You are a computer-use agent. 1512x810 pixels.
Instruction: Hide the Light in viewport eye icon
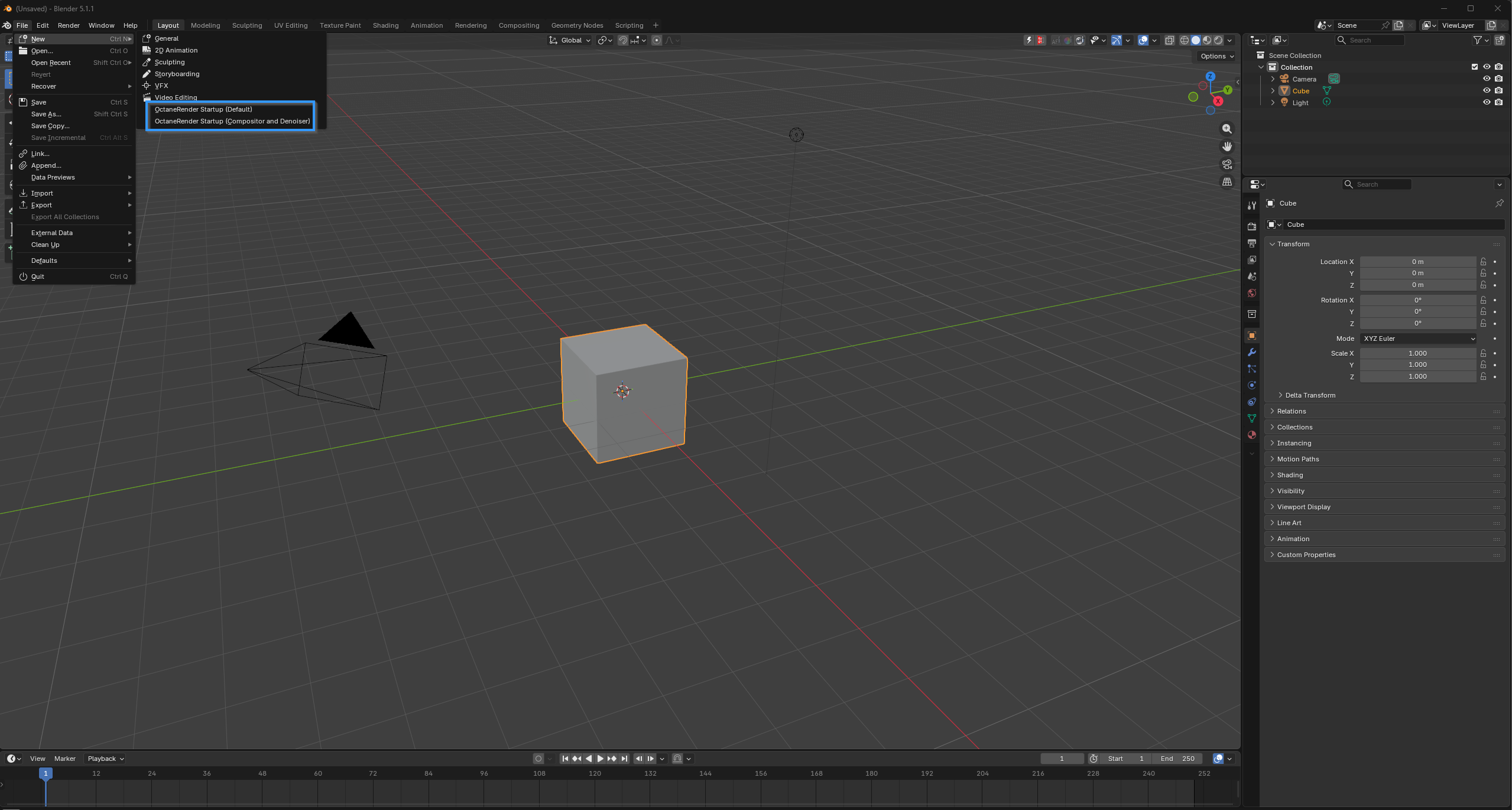[1487, 102]
